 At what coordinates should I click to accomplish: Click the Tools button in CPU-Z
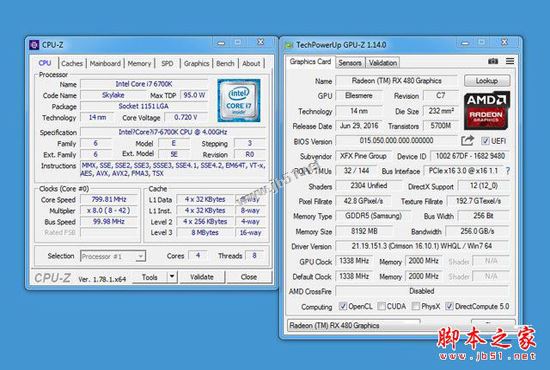click(150, 277)
